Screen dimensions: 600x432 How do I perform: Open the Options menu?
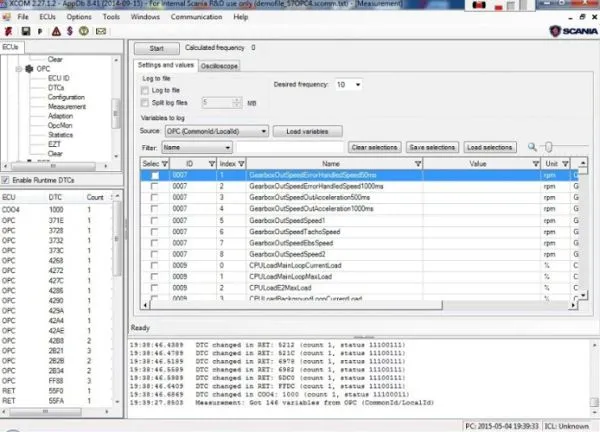coord(79,17)
